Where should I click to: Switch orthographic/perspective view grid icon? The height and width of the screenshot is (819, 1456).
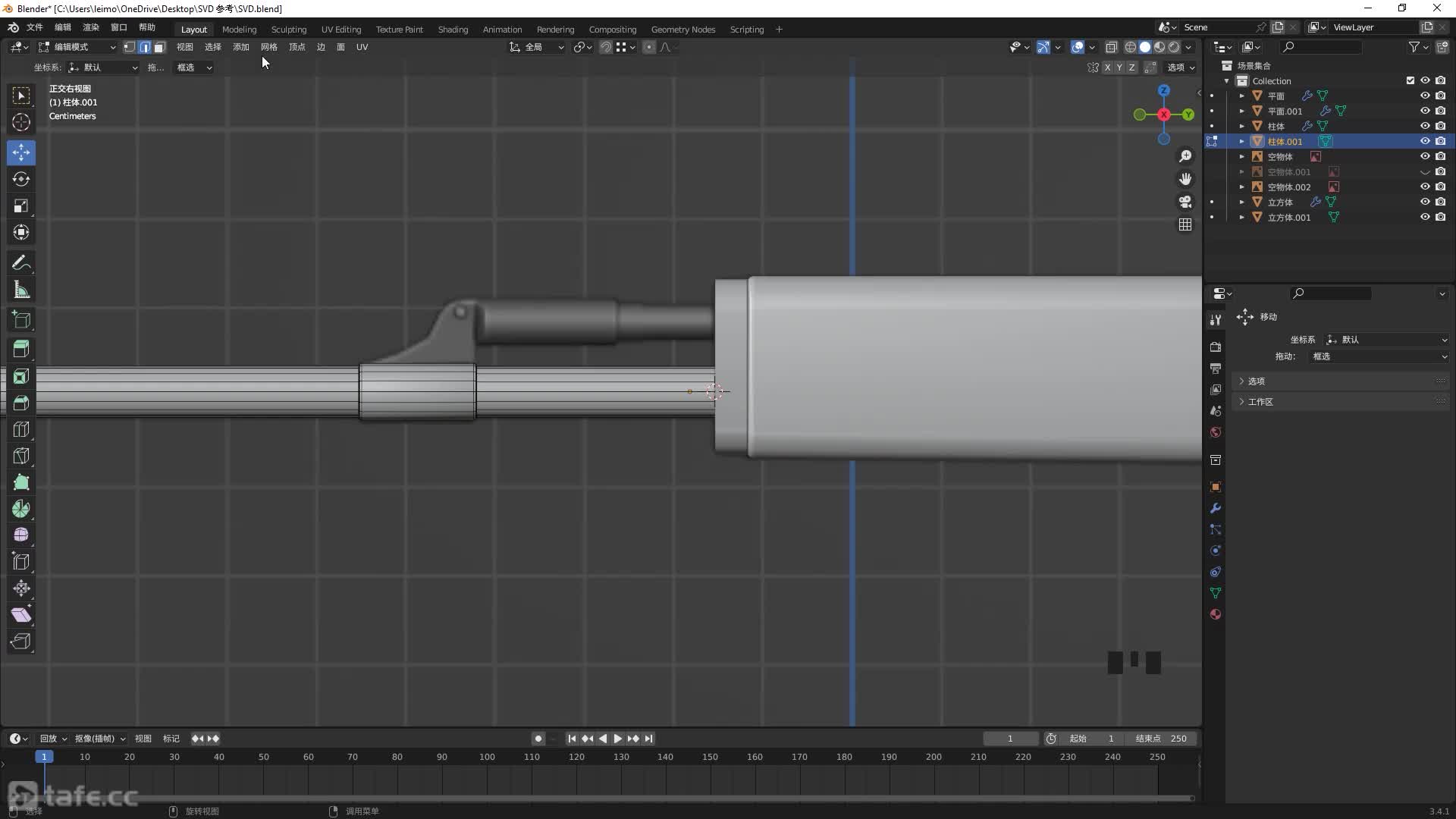coord(1185,224)
